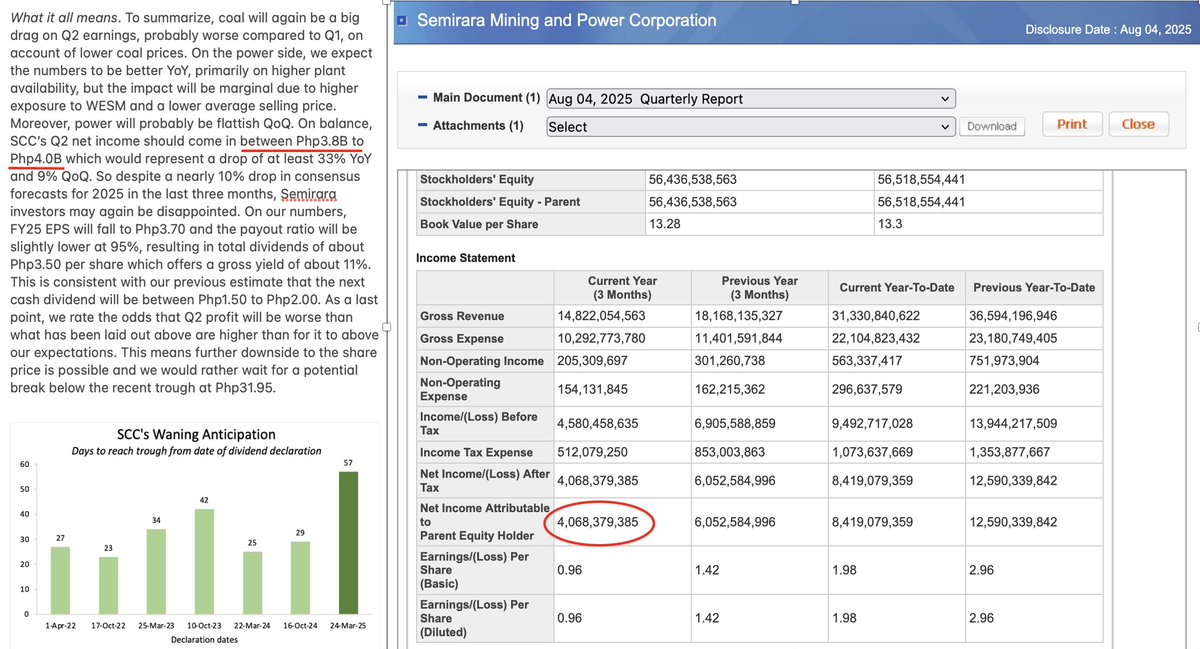
Task: Click diluted EPS value 2.96
Action: [x=981, y=618]
